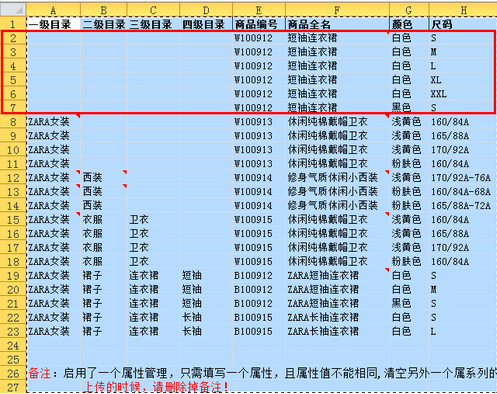Select W100915 in row 17
This screenshot has width=497, height=394.
pos(259,248)
